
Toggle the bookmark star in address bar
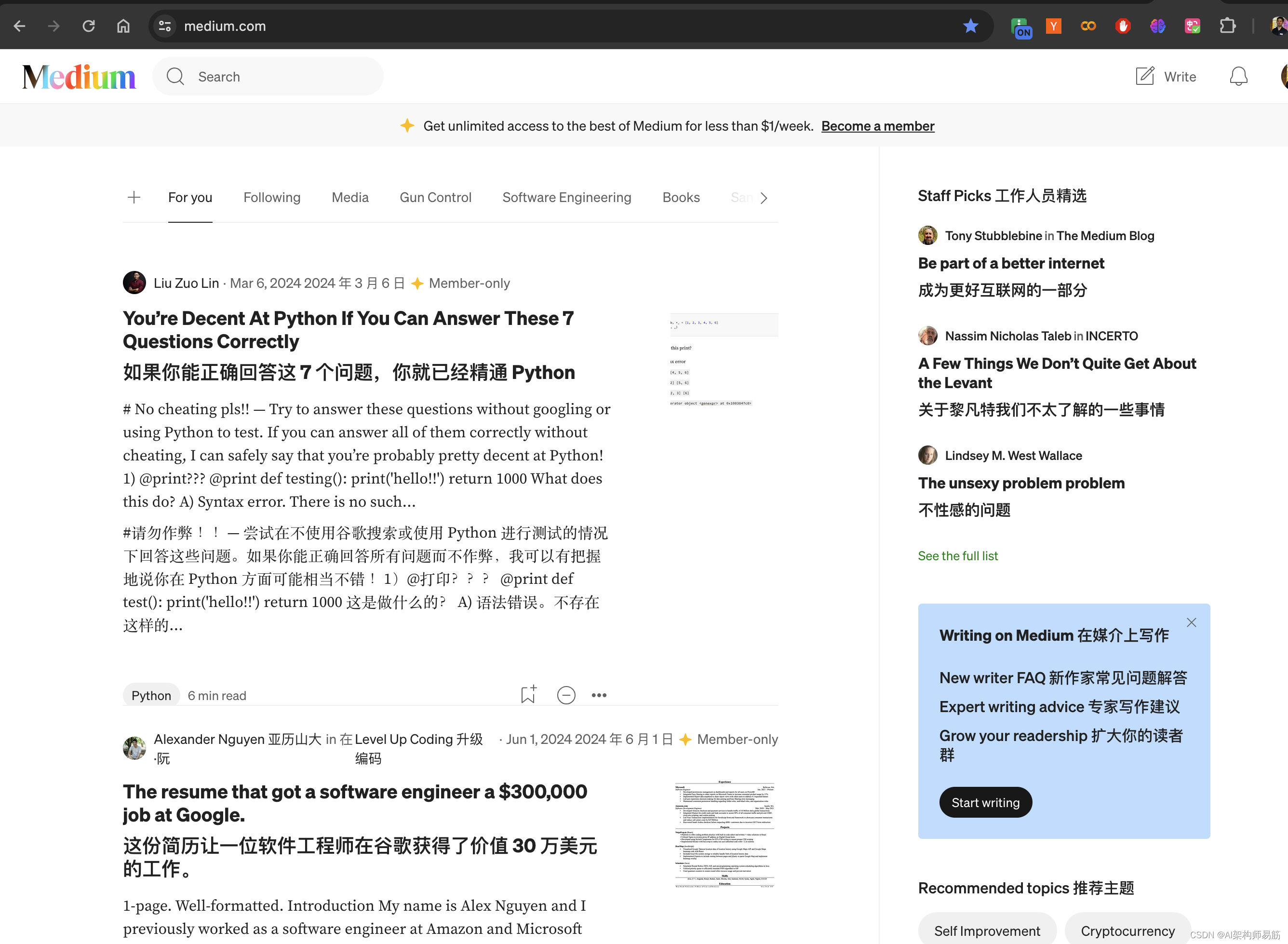[x=970, y=26]
